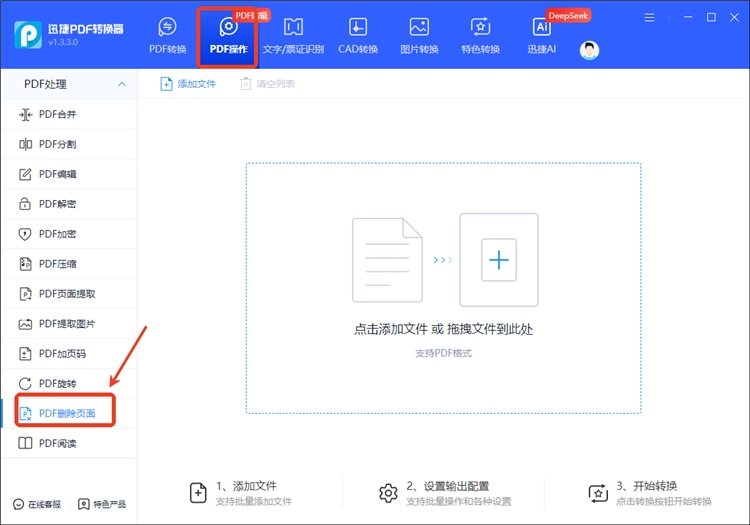750x525 pixels.
Task: Select PDF压缩 in sidebar
Action: tap(69, 264)
